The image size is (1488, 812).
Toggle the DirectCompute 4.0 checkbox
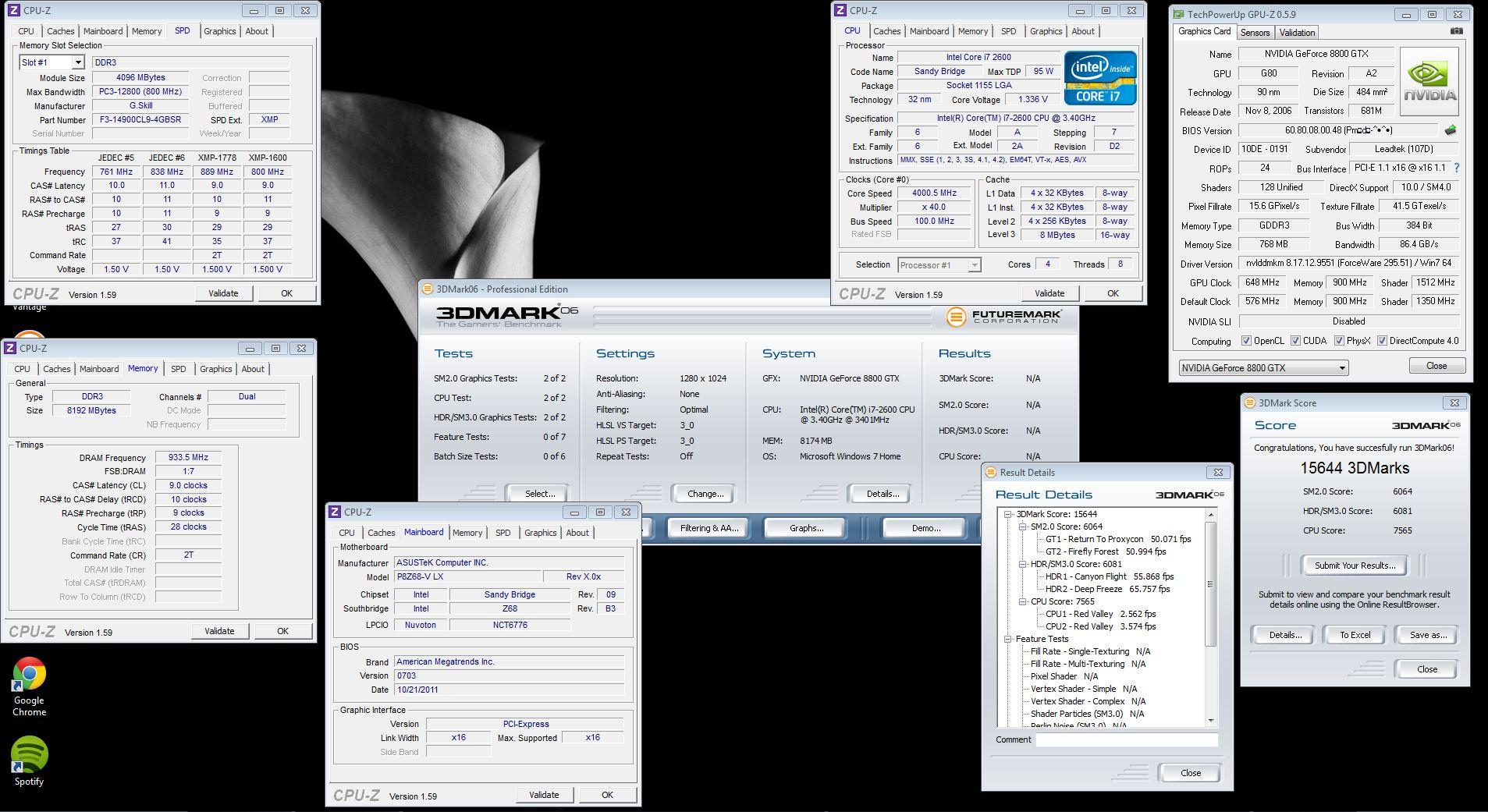point(1382,341)
